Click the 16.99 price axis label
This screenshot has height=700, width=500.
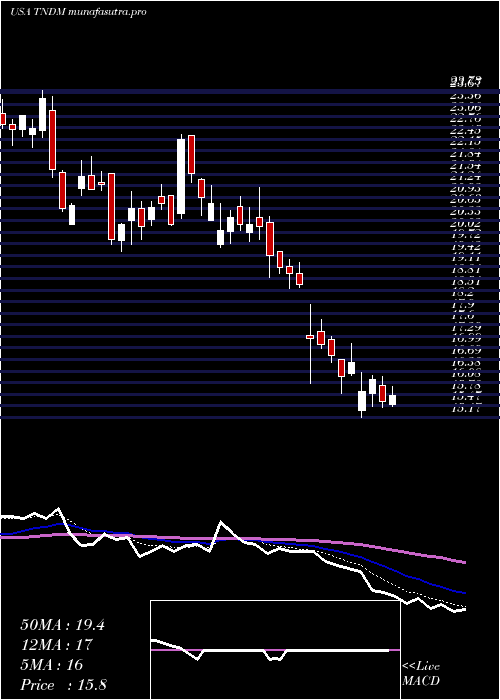(x=466, y=339)
